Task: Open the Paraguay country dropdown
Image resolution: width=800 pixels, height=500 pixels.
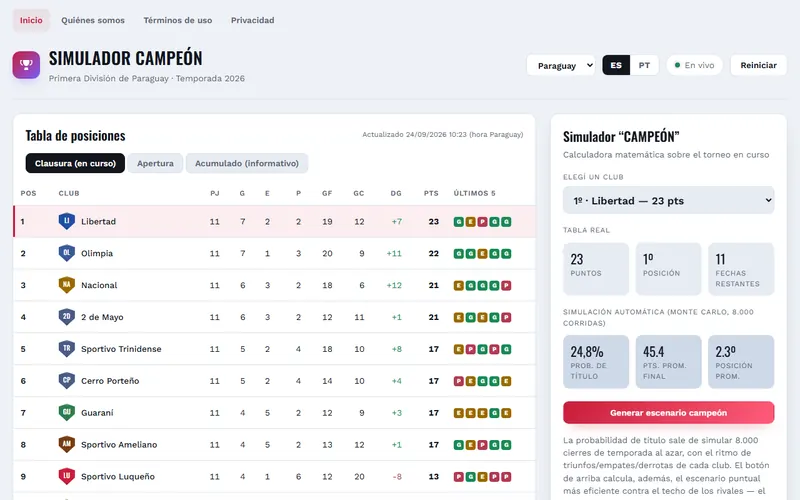Action: (561, 65)
